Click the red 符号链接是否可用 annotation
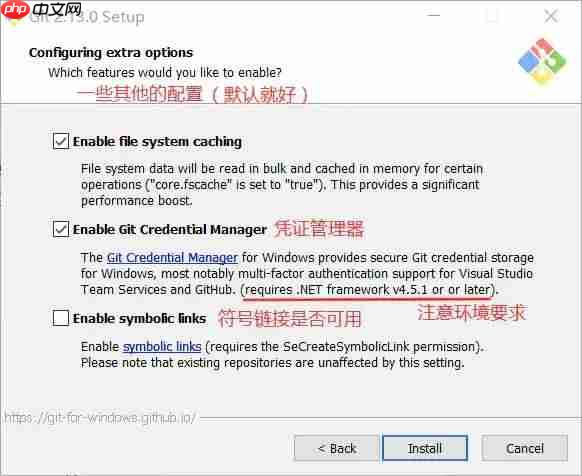Screen dimensions: 582x476 pos(290,319)
